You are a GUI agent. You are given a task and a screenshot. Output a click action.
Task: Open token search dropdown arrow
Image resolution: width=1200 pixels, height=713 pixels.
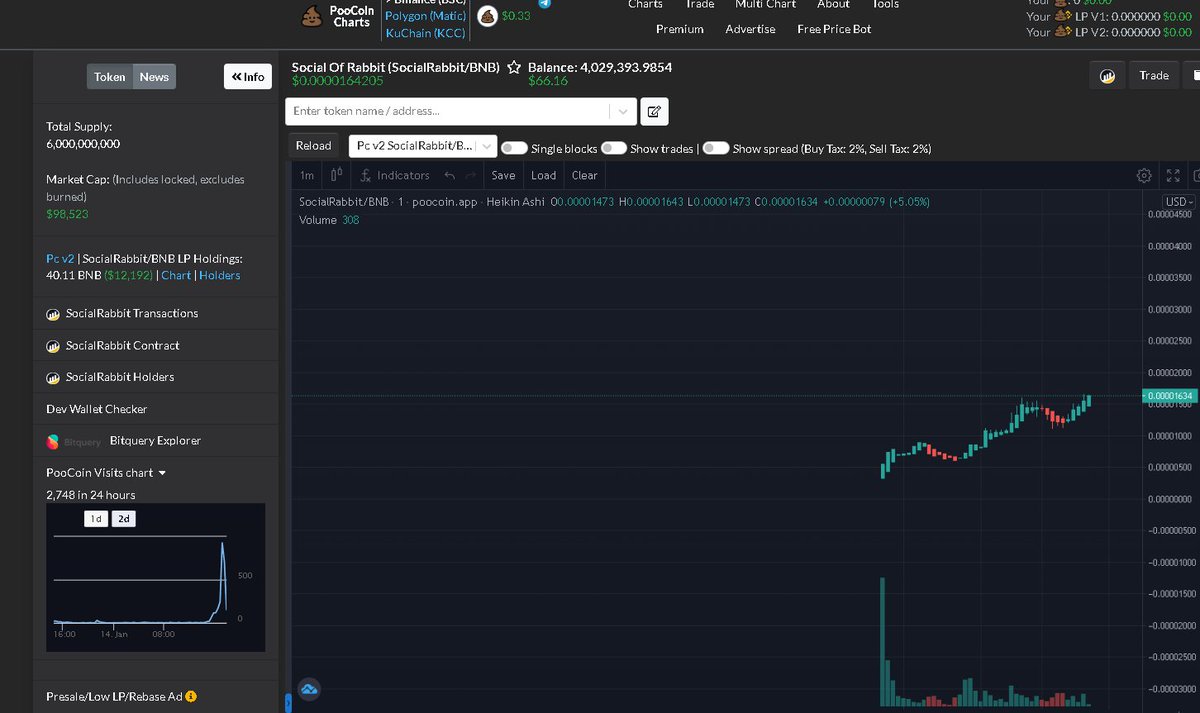click(623, 111)
